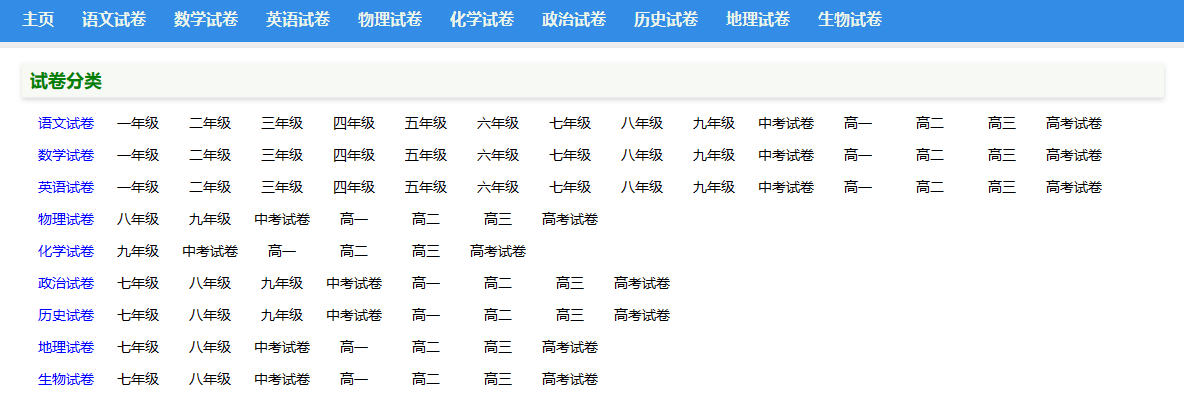Click the blue 化学试卷 category link
Viewport: 1184px width, 397px height.
click(66, 251)
